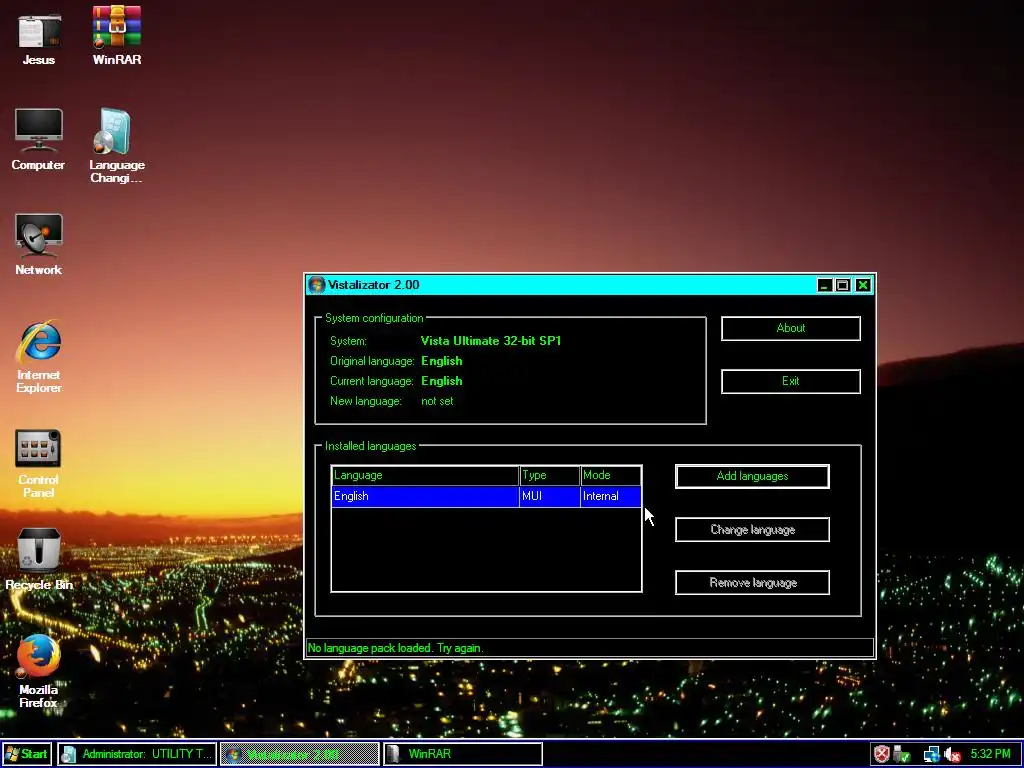This screenshot has height=768, width=1024.
Task: Sort by the Type column header
Action: tap(549, 475)
